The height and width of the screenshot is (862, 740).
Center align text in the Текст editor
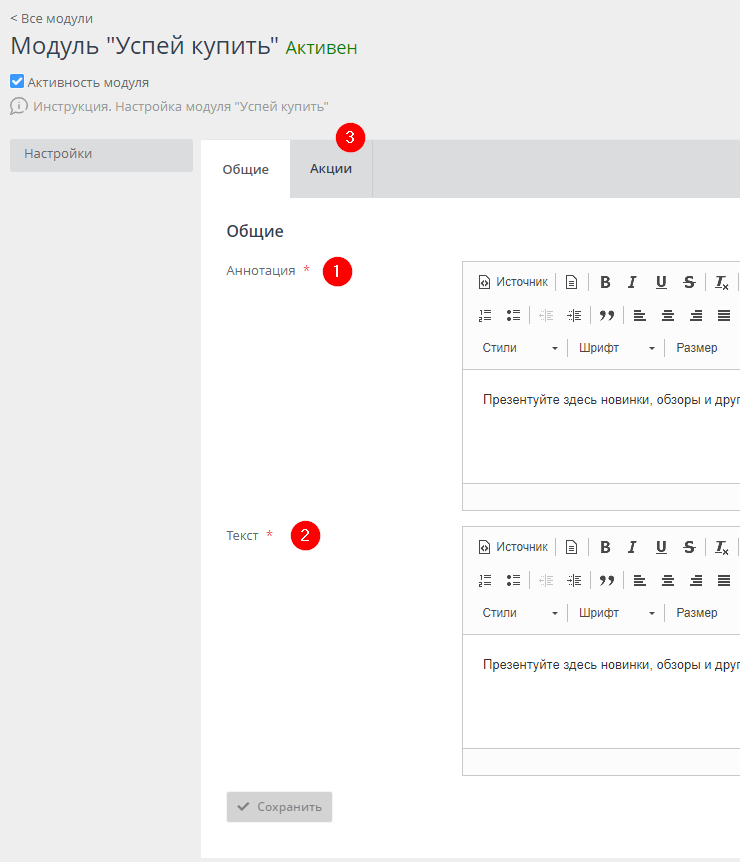pyautogui.click(x=667, y=580)
